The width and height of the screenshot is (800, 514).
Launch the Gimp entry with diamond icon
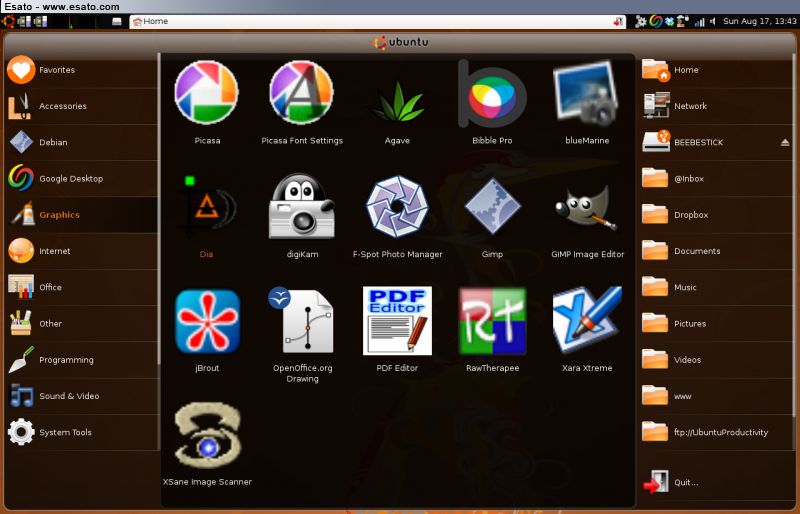tap(492, 216)
